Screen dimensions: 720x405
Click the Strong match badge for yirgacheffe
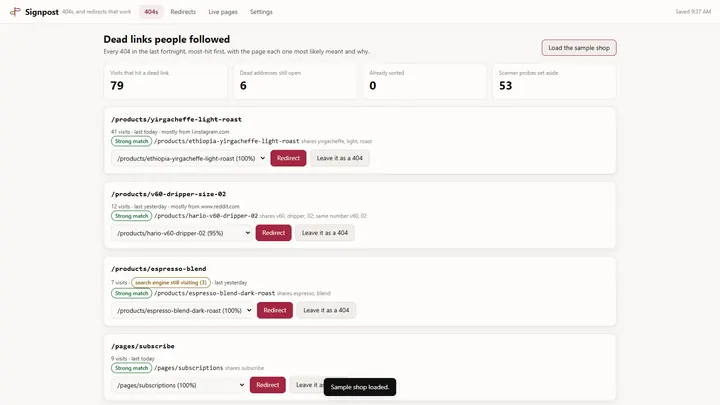pyautogui.click(x=131, y=141)
